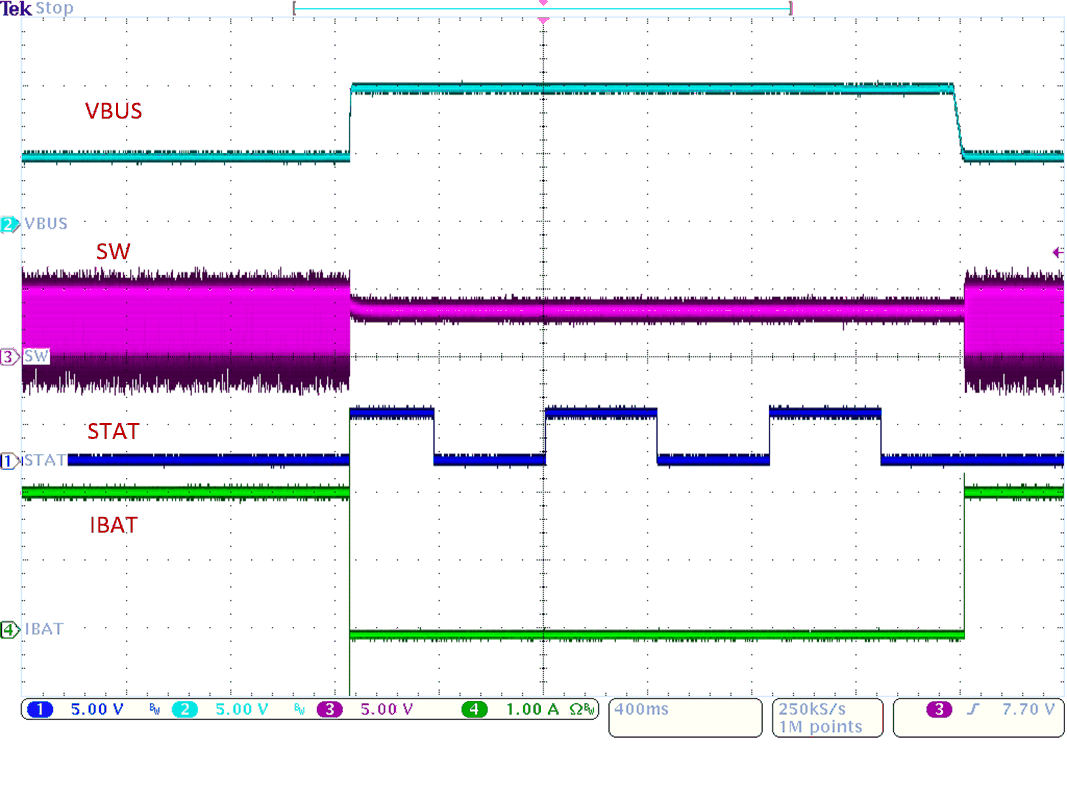The width and height of the screenshot is (1067, 800).
Task: Click the trigger level arrow on the right edge
Action: 1058,251
